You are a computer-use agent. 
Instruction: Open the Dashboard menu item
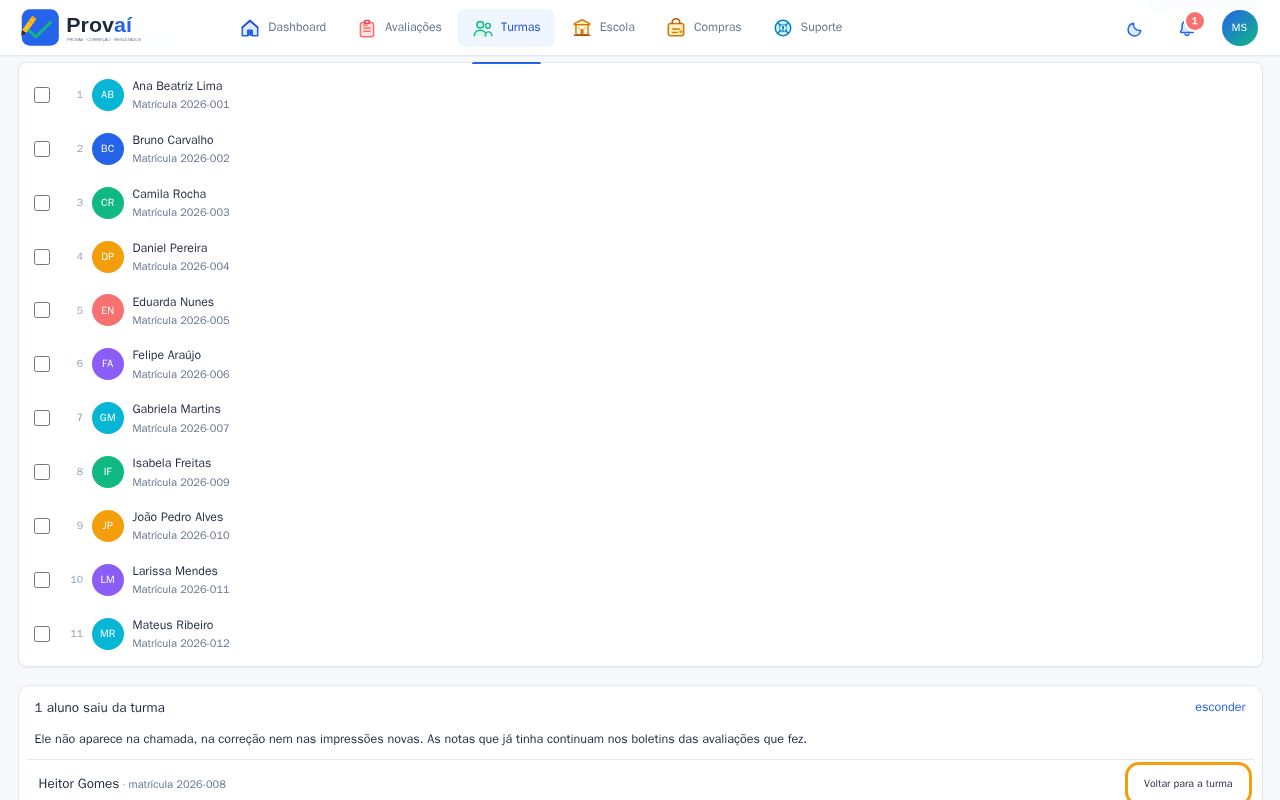284,28
